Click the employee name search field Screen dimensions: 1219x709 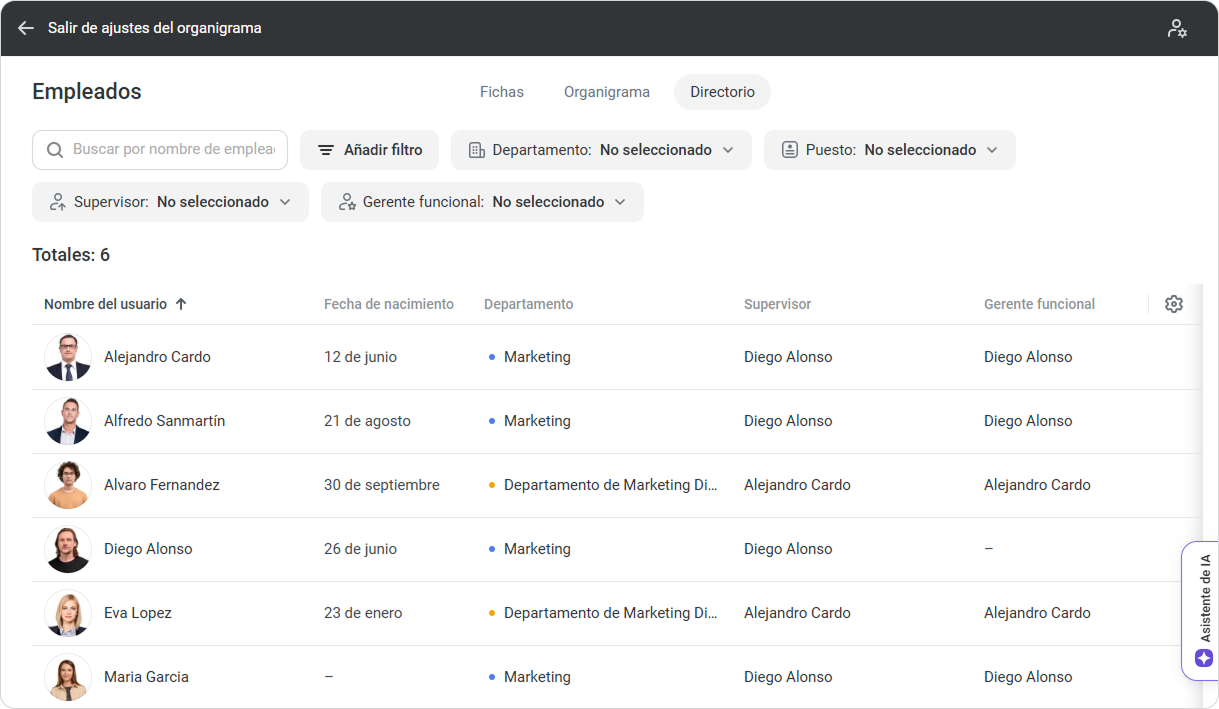pyautogui.click(x=174, y=150)
